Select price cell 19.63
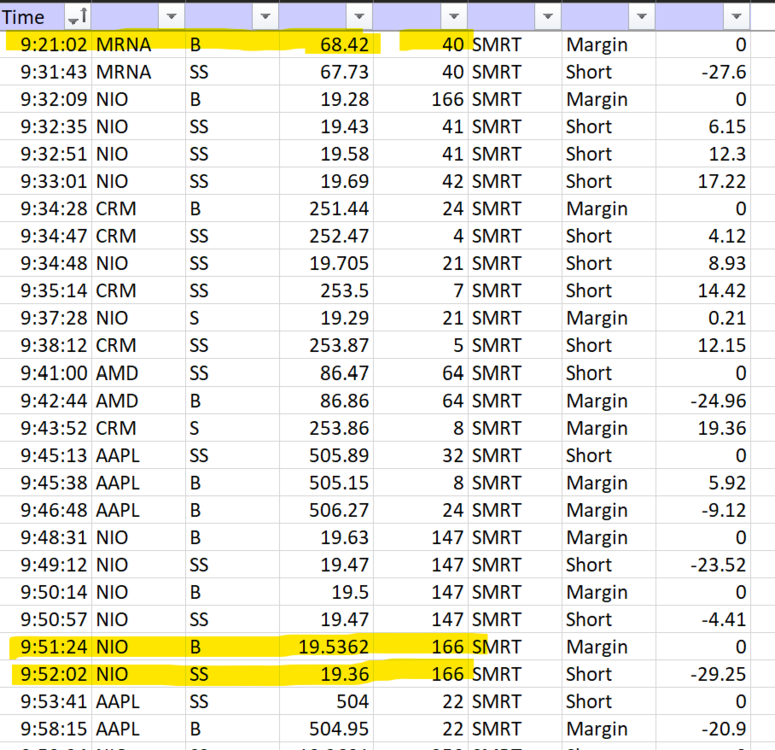Viewport: 775px width, 750px height. (326, 537)
